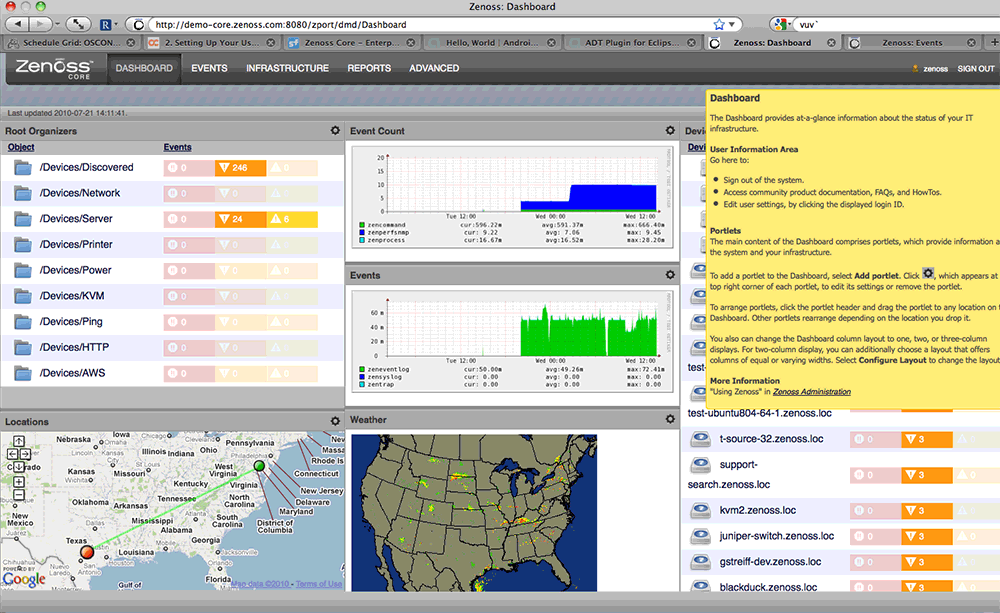This screenshot has width=1000, height=613.
Task: Open the Zenoss Administration help link
Action: [x=812, y=392]
